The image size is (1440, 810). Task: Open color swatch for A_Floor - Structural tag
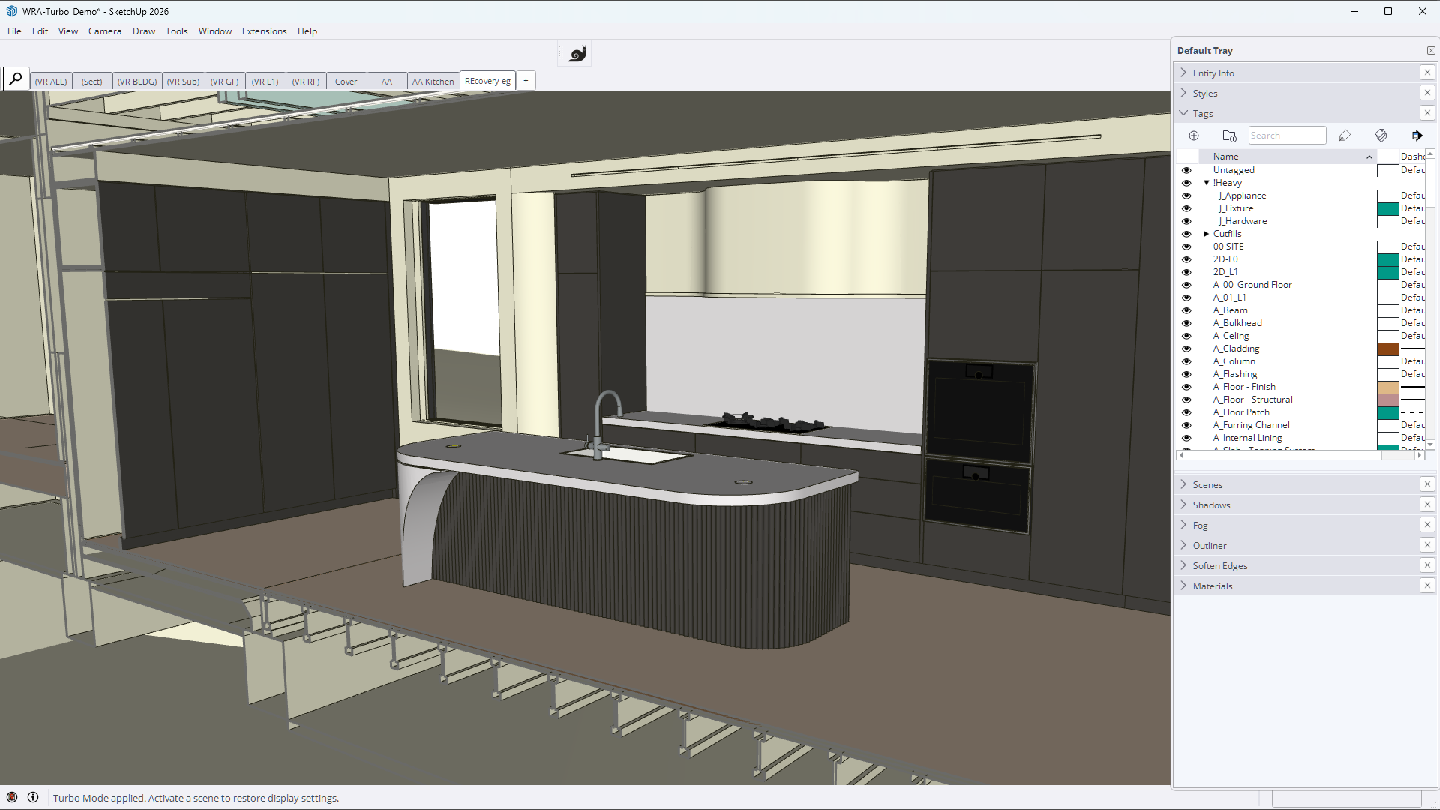(x=1387, y=400)
